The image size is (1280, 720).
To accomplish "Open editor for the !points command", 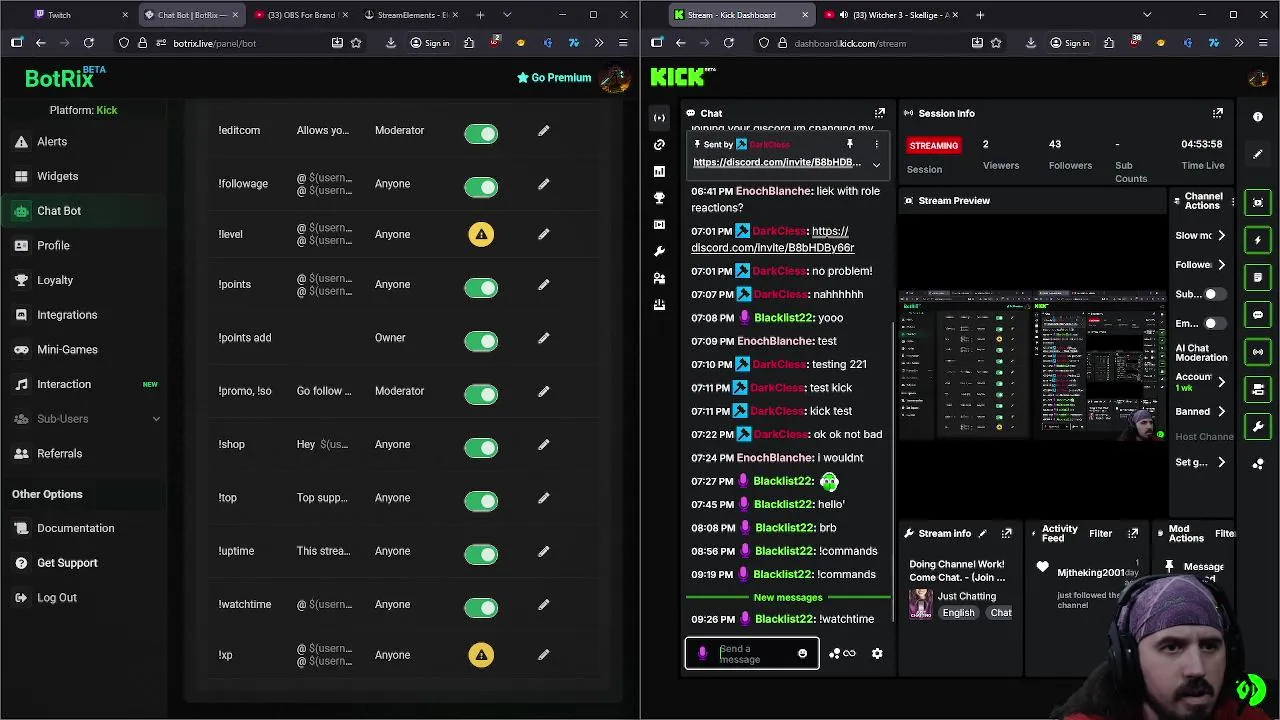I will 543,285.
